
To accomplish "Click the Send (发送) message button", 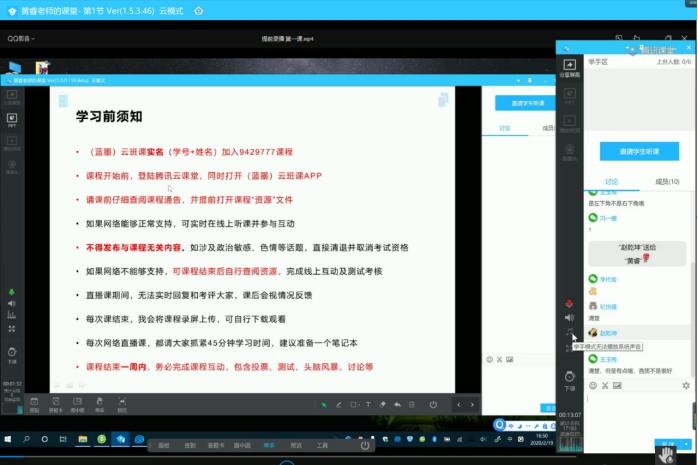I will point(666,444).
